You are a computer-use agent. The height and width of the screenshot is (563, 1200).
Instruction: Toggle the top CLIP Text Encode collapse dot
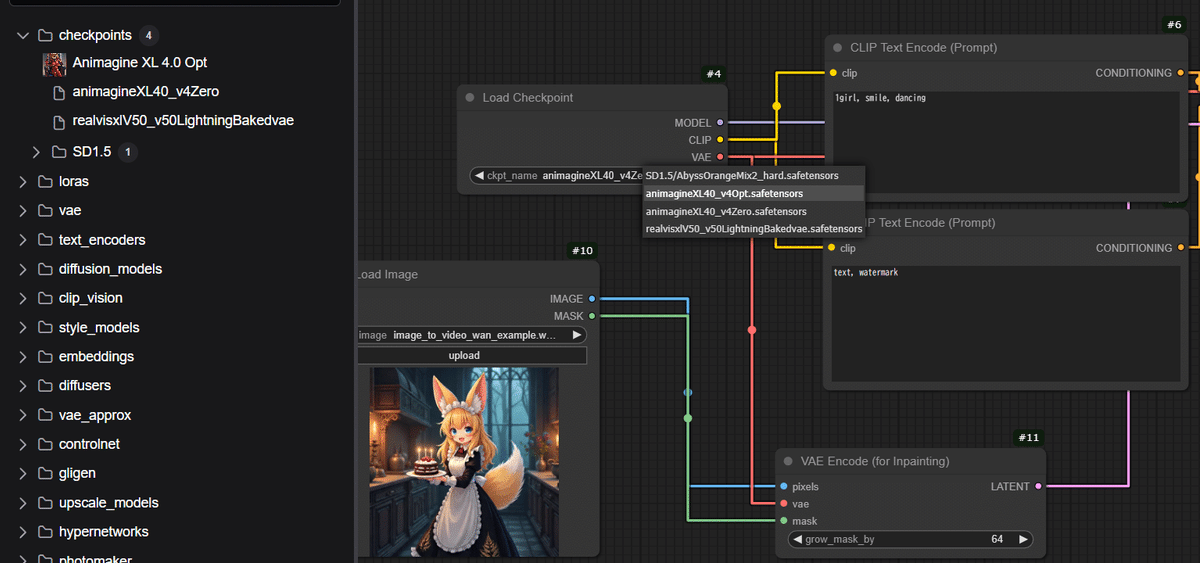(x=838, y=47)
